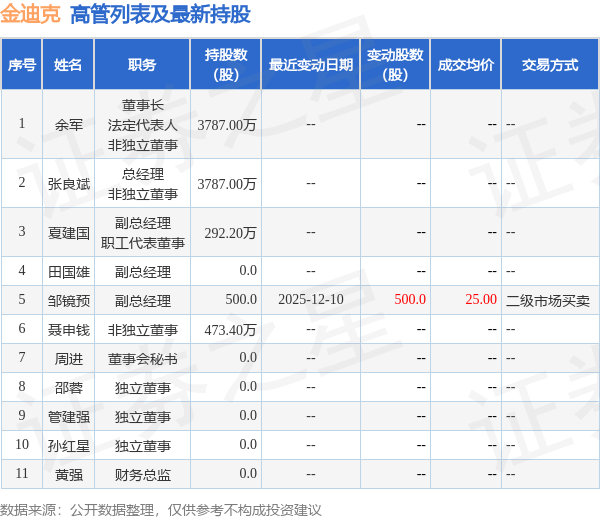Select the name 张良斌
This screenshot has height=519, width=600.
(x=69, y=184)
